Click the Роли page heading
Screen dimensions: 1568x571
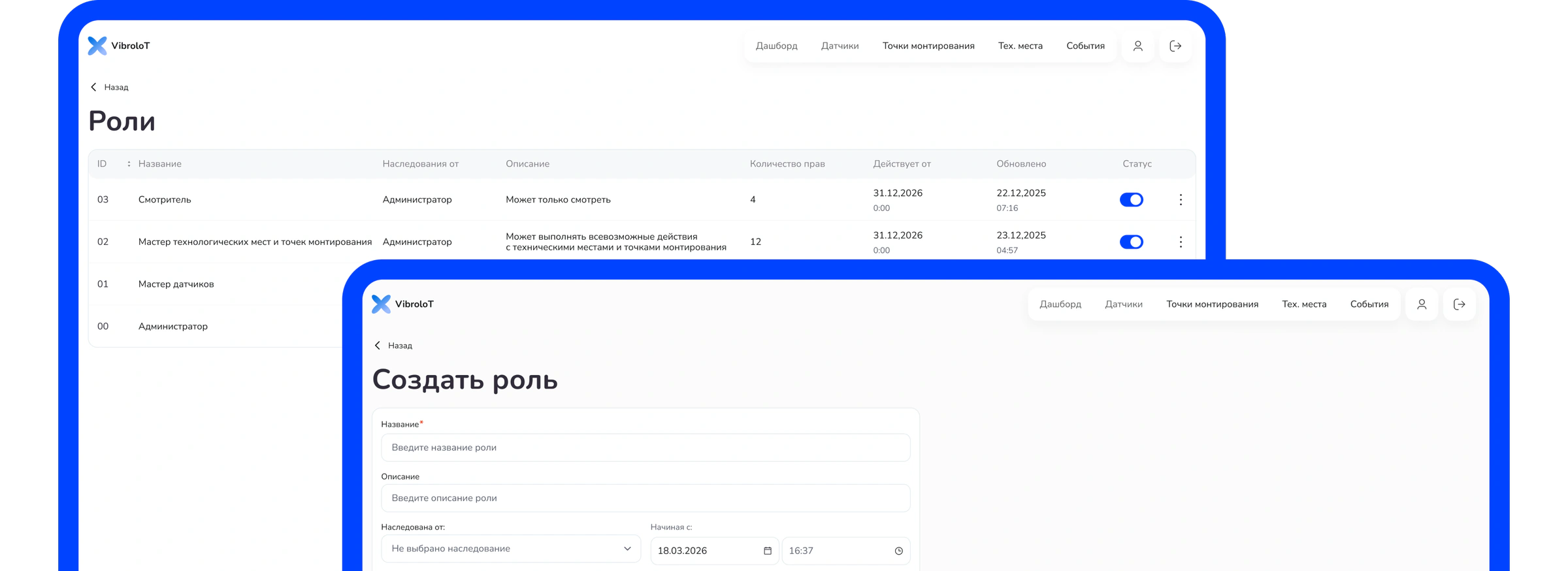click(122, 122)
